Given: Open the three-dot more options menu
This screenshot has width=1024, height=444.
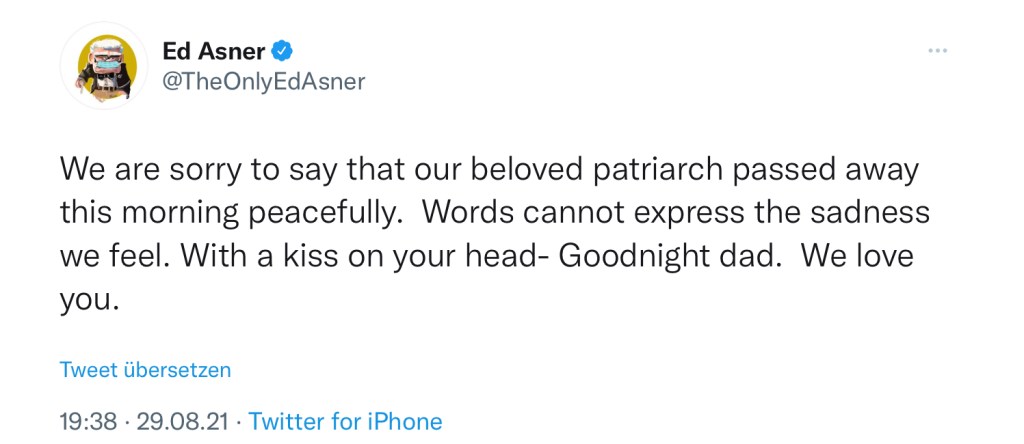Looking at the screenshot, I should pyautogui.click(x=937, y=50).
